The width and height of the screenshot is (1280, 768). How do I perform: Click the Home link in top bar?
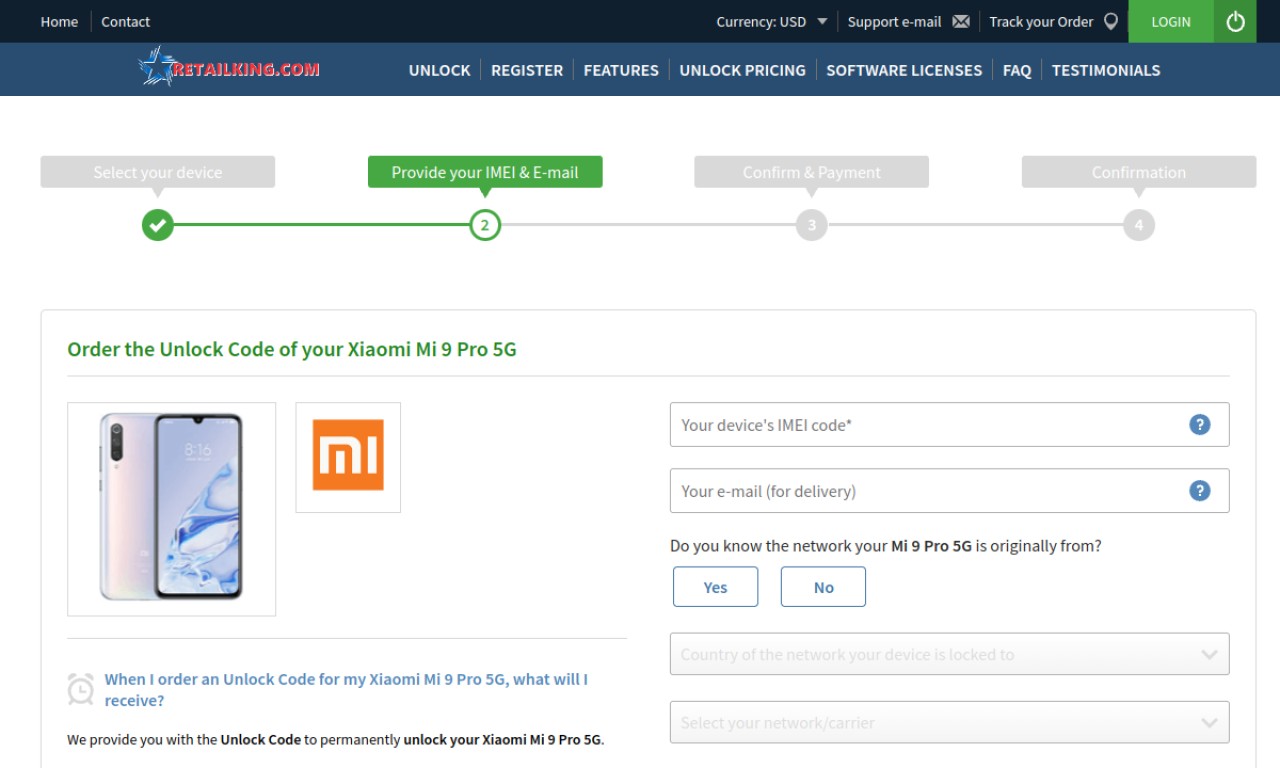(59, 21)
